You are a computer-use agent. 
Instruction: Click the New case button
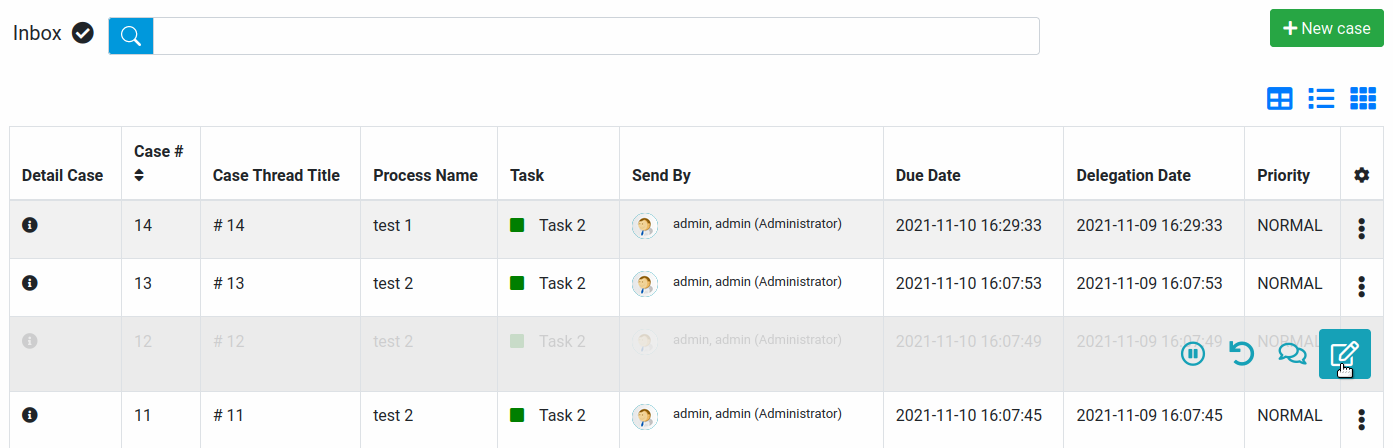(1326, 28)
